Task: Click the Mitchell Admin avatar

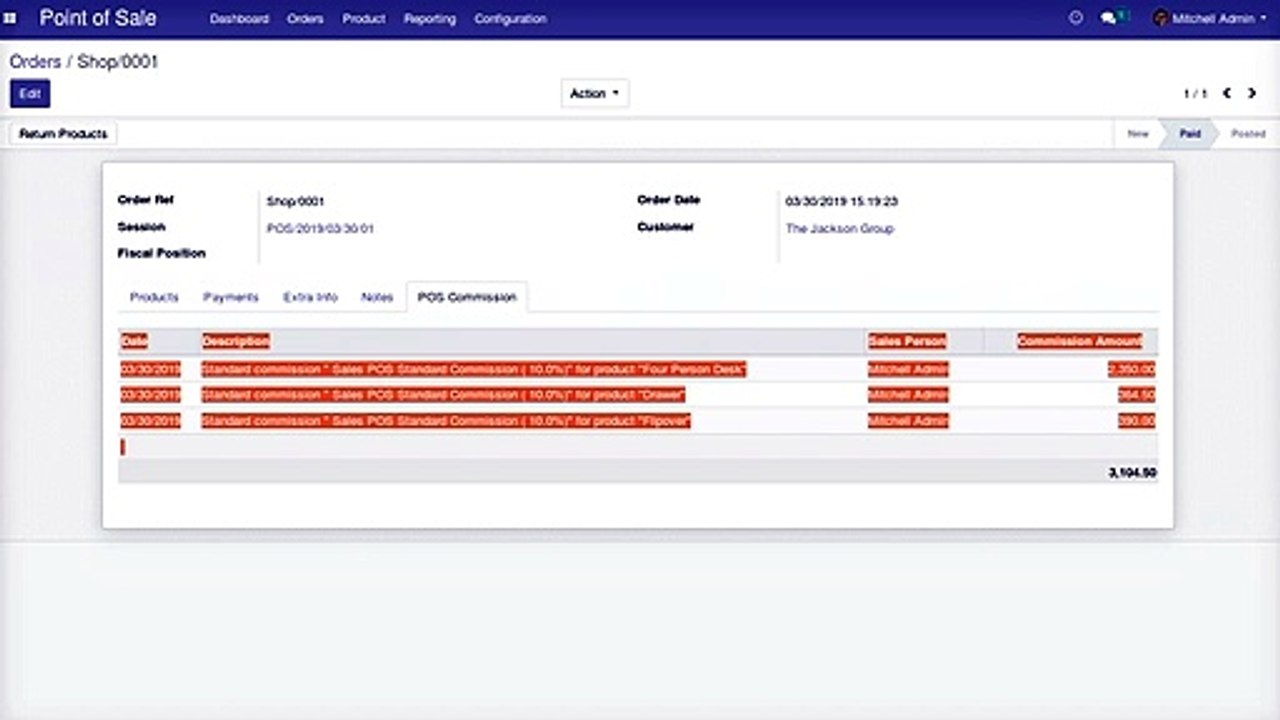Action: [x=1160, y=18]
